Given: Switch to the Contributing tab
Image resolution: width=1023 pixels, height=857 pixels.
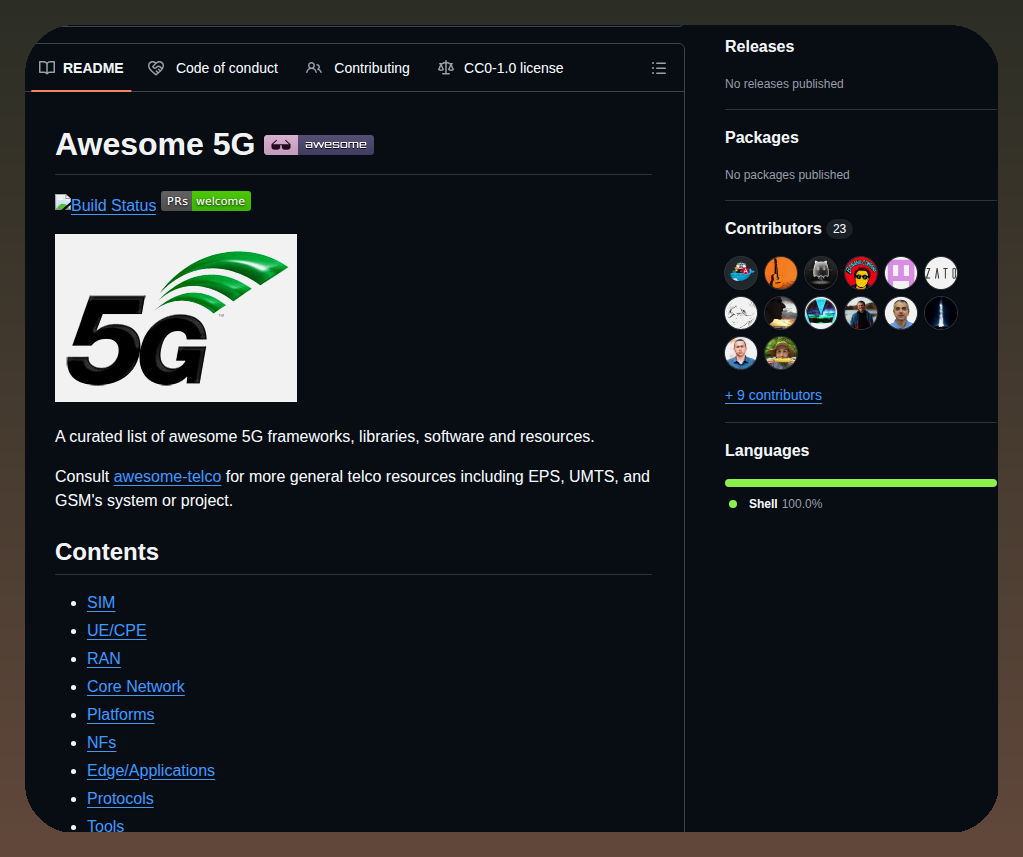Looking at the screenshot, I should [x=358, y=68].
